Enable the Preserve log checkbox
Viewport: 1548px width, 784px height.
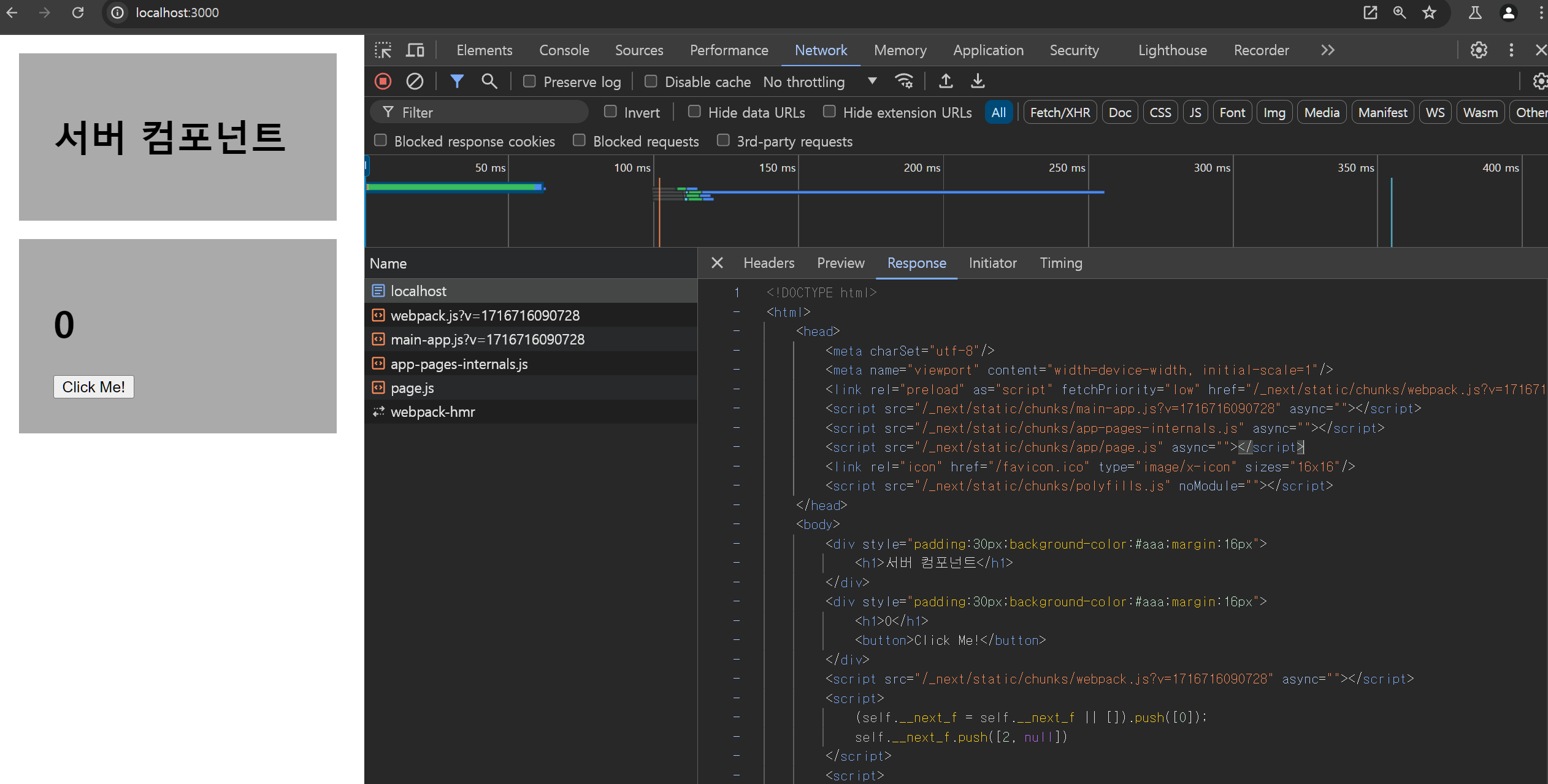pyautogui.click(x=529, y=82)
